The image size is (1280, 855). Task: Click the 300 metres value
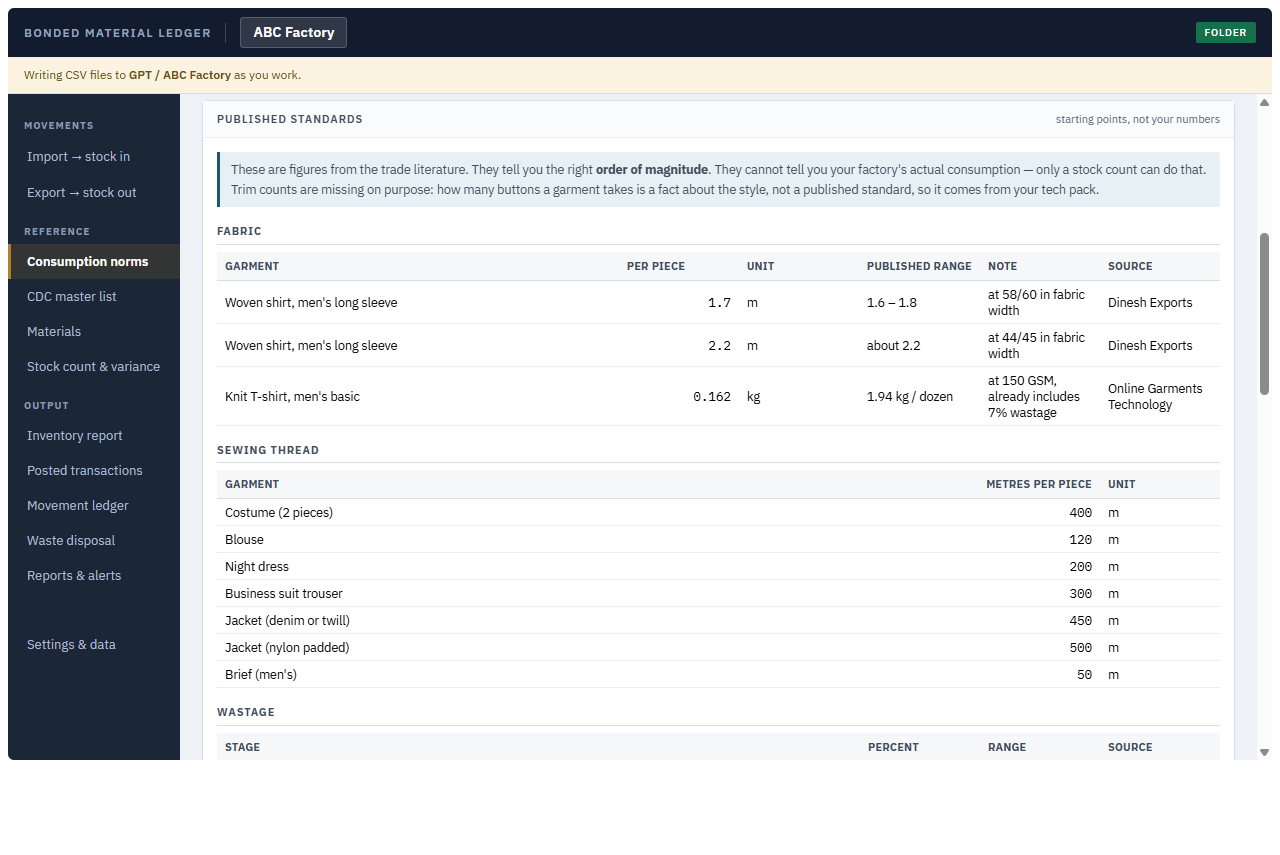coord(1080,594)
